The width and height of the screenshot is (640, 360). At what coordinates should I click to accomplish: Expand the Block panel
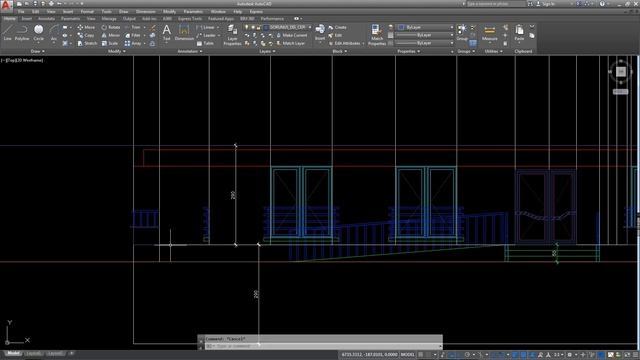[x=340, y=51]
